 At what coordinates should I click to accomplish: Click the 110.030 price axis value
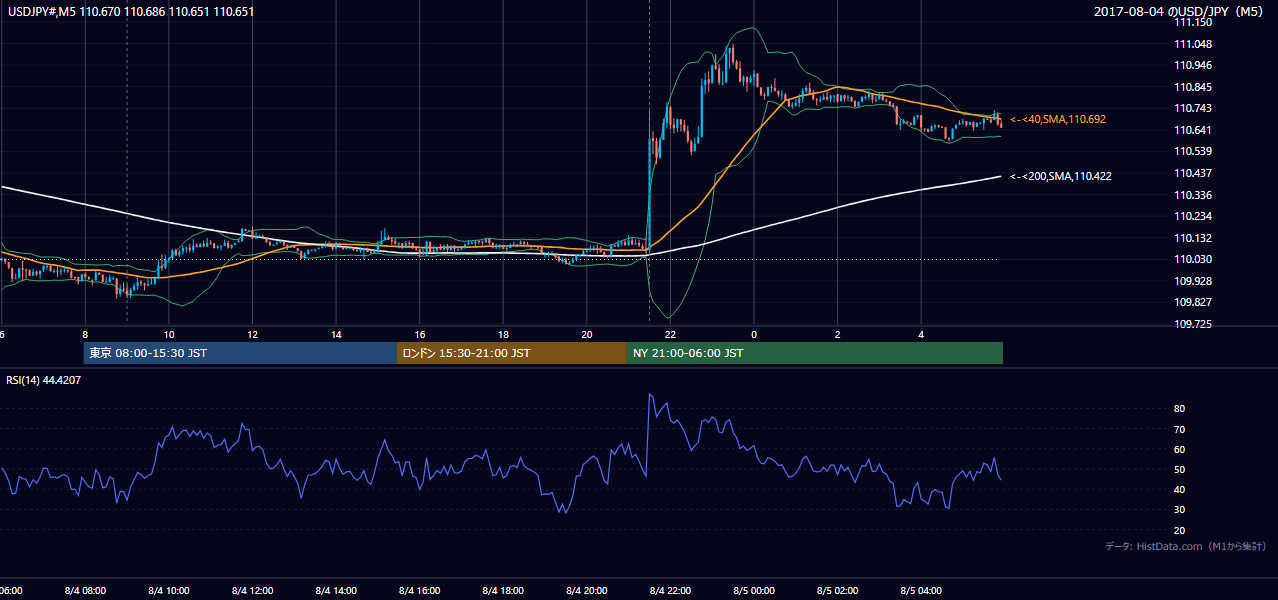point(1193,259)
